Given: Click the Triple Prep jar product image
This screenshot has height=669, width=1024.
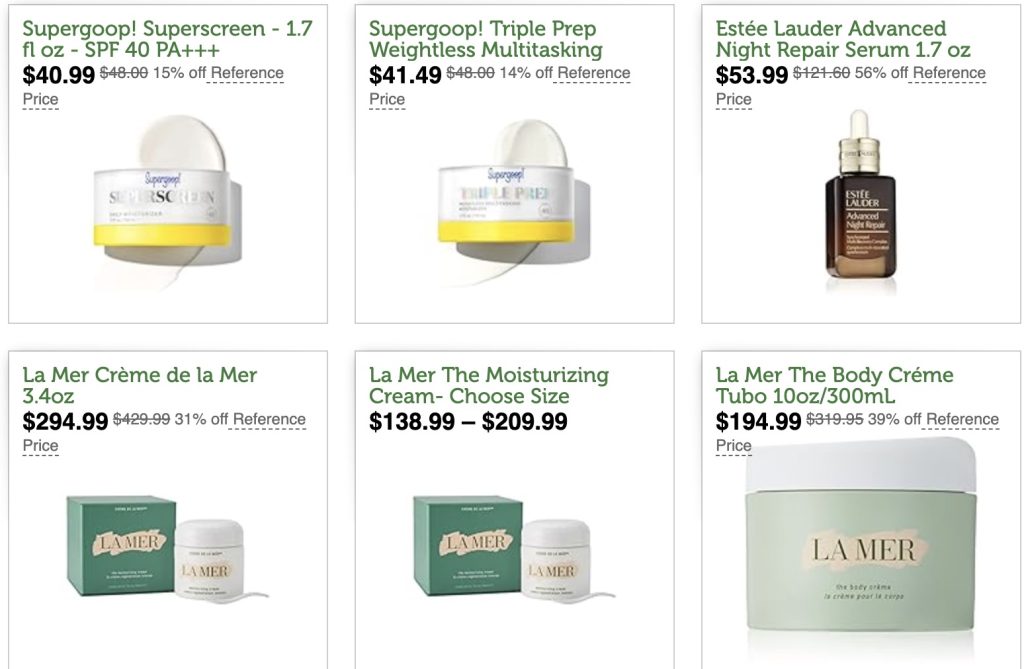Looking at the screenshot, I should [x=514, y=201].
